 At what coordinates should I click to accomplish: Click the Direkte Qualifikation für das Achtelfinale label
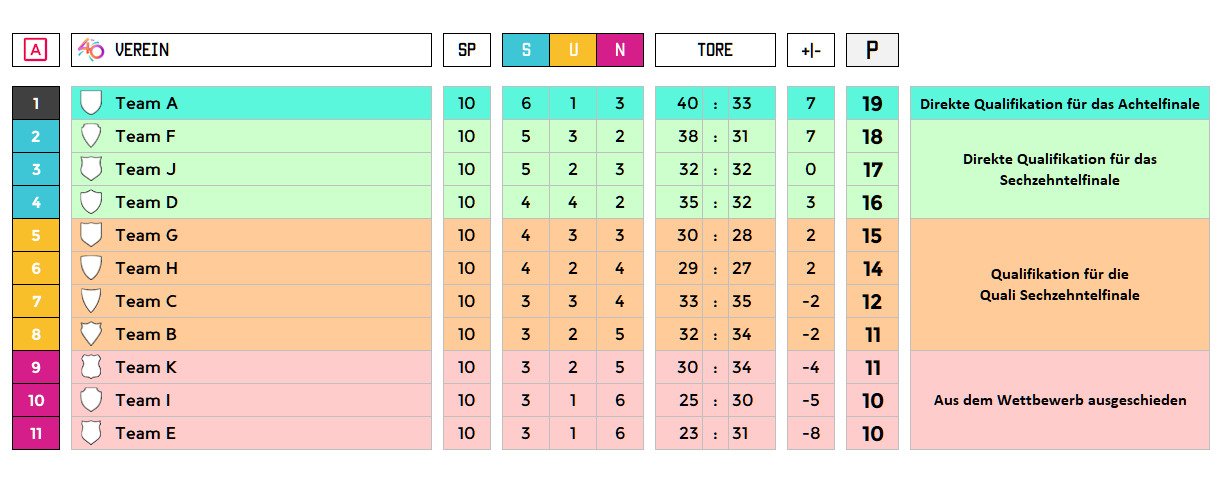pos(1060,103)
